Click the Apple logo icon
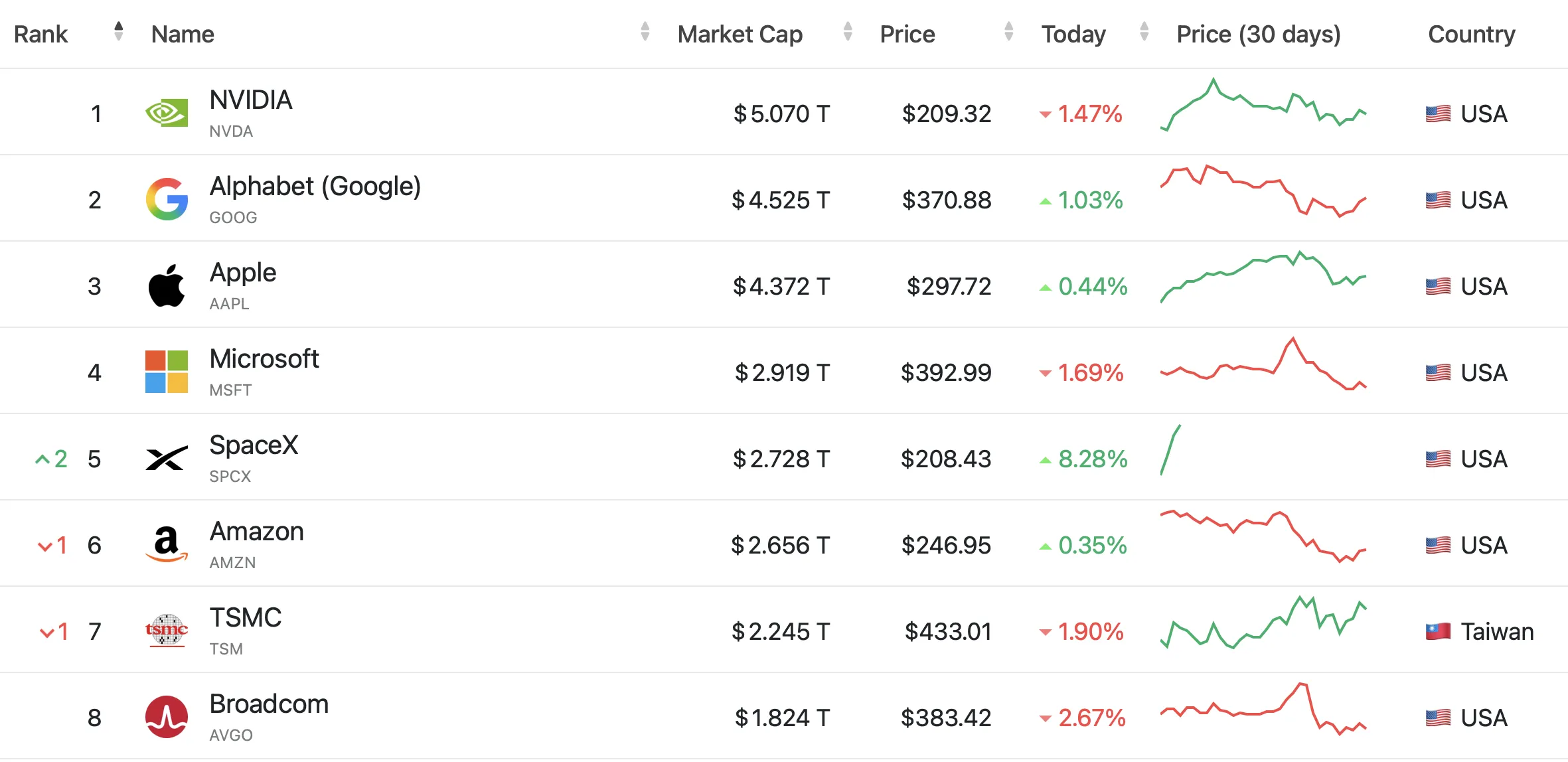Screen dimensions: 1568x762 [167, 285]
